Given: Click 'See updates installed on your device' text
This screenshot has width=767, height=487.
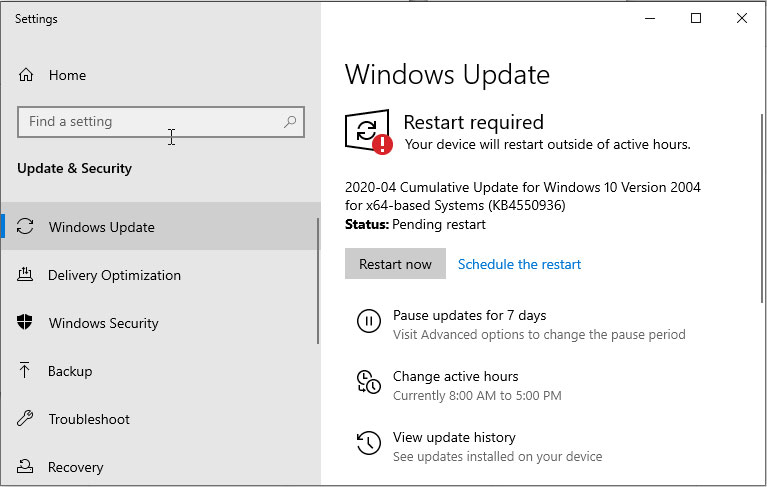Looking at the screenshot, I should 497,456.
